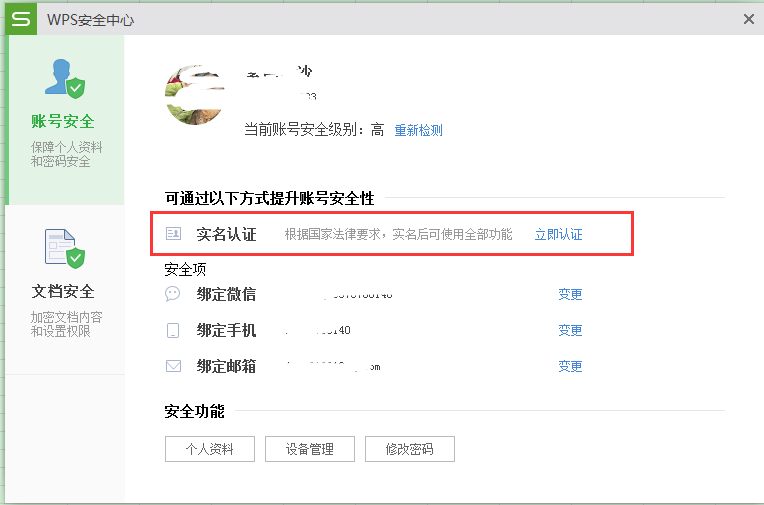This screenshot has width=764, height=505.
Task: Select the 绑定微信 label text
Action: point(226,294)
